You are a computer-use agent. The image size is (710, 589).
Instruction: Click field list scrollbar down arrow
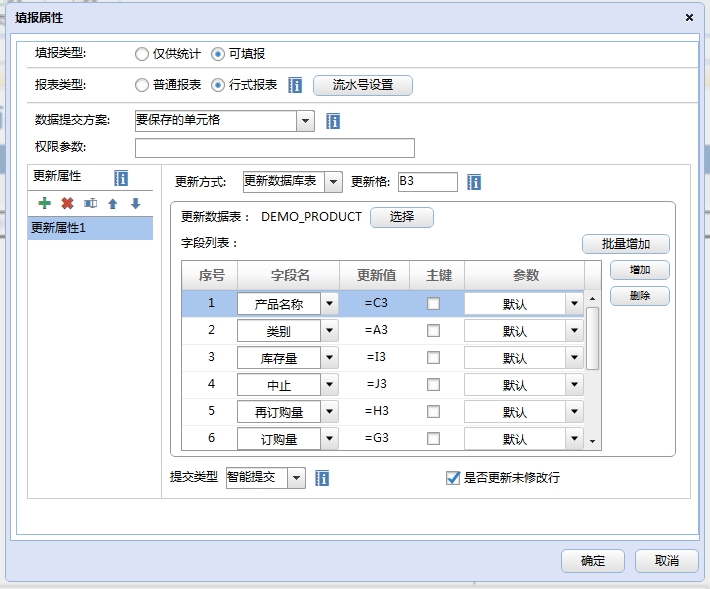pyautogui.click(x=592, y=441)
